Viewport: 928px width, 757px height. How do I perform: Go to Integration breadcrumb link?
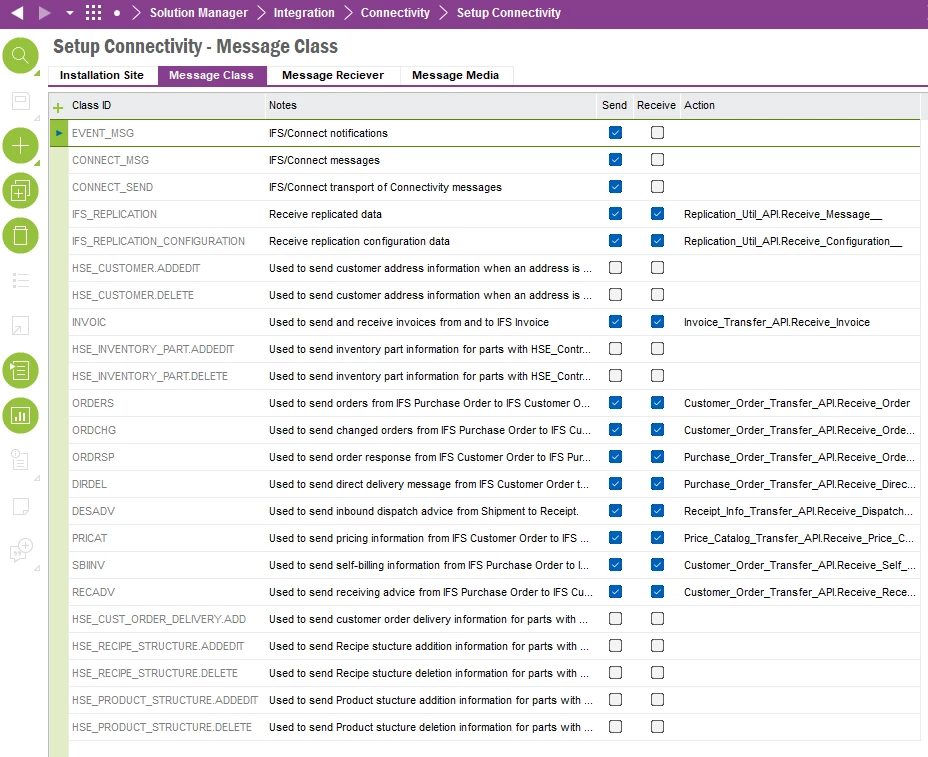click(304, 13)
